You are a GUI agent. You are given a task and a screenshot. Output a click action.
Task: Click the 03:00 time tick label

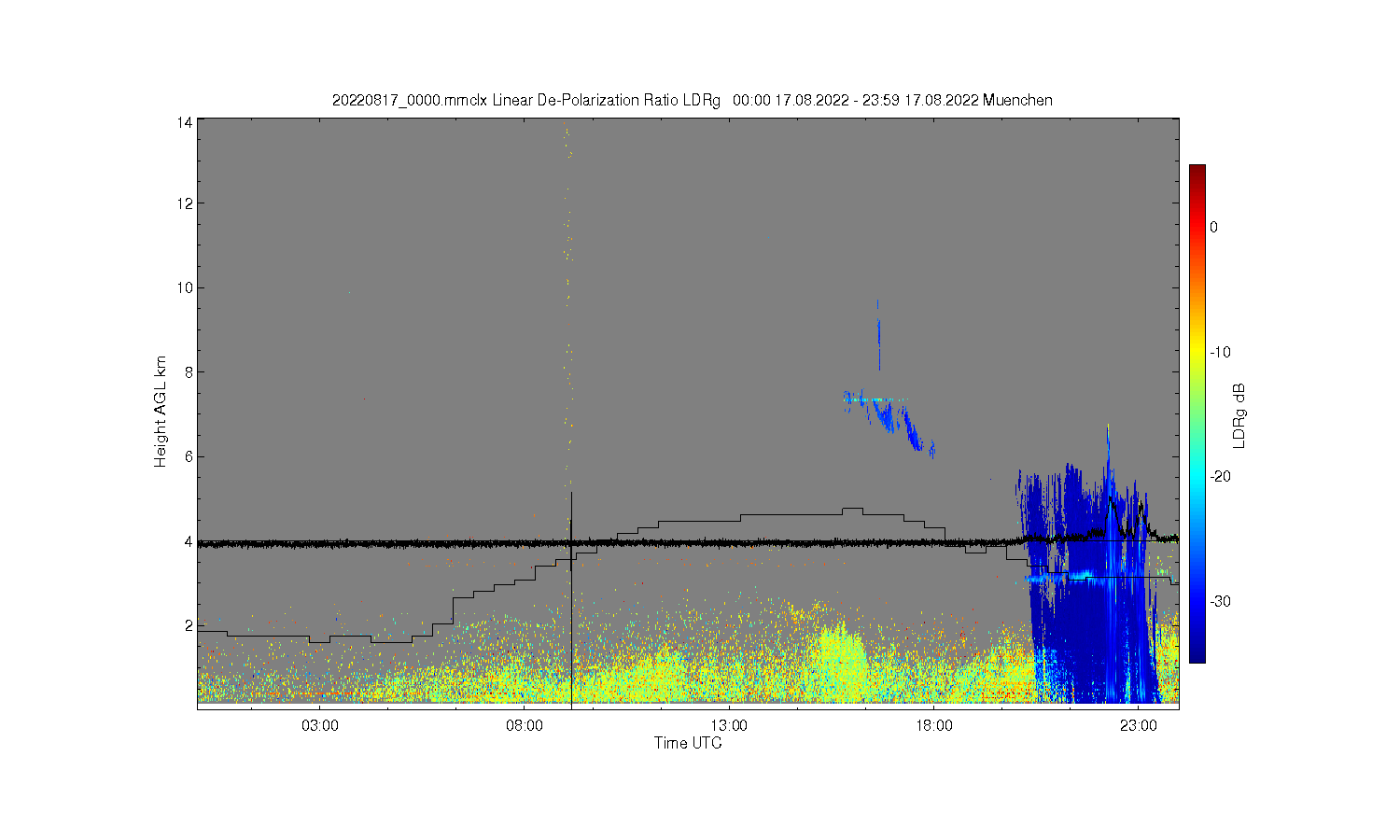(320, 725)
